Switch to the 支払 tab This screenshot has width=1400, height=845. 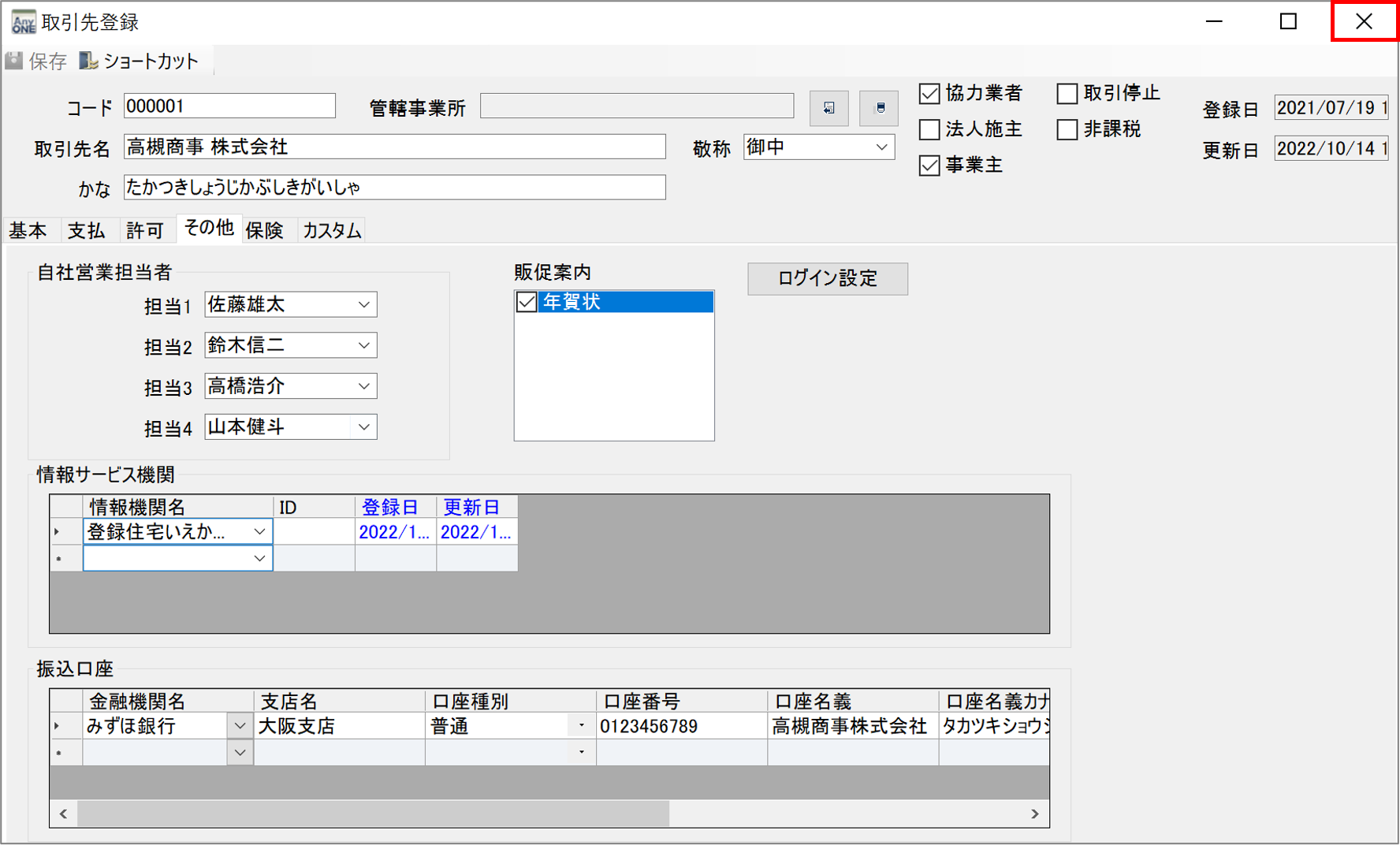pyautogui.click(x=86, y=230)
